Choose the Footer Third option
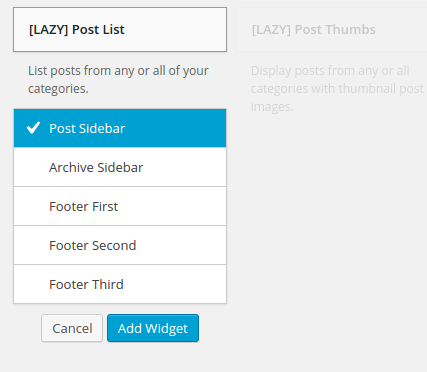Screen dimensions: 427x372 click(x=120, y=284)
